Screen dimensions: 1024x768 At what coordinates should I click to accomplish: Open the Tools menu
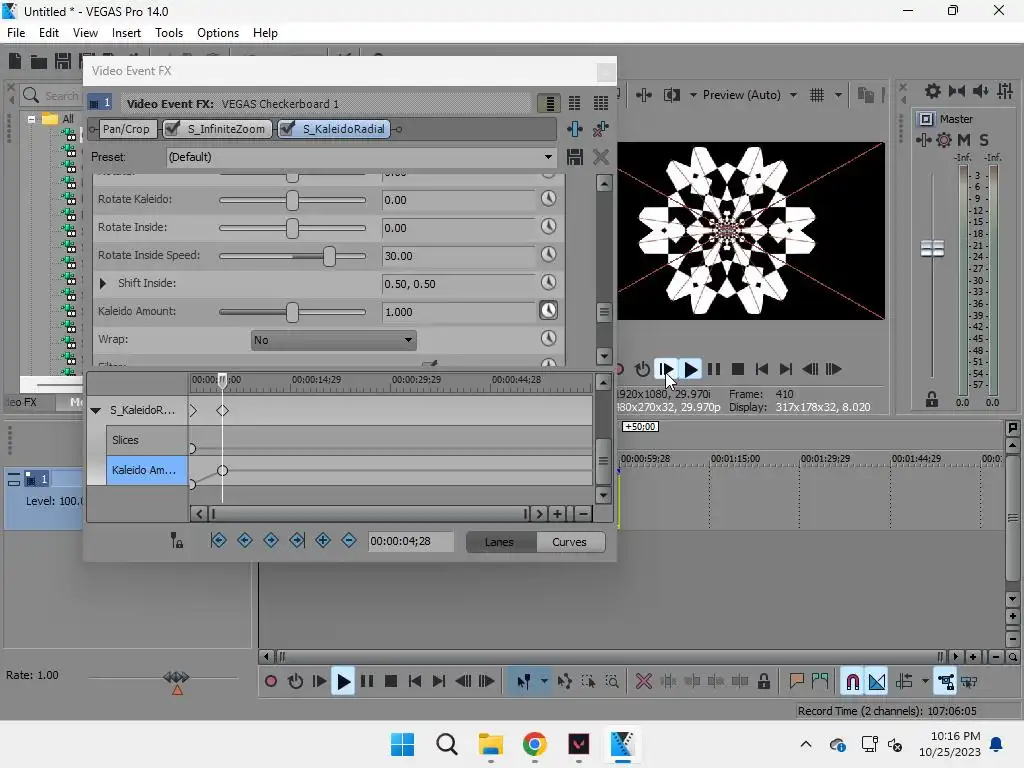point(168,33)
